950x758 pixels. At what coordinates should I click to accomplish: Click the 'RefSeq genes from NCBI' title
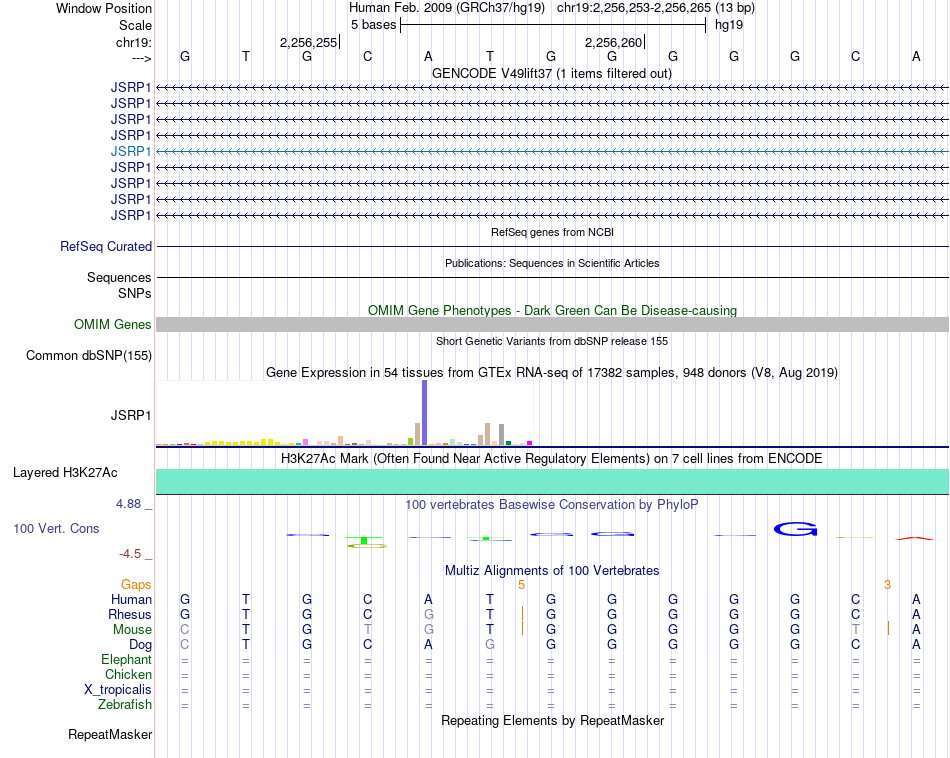click(552, 232)
